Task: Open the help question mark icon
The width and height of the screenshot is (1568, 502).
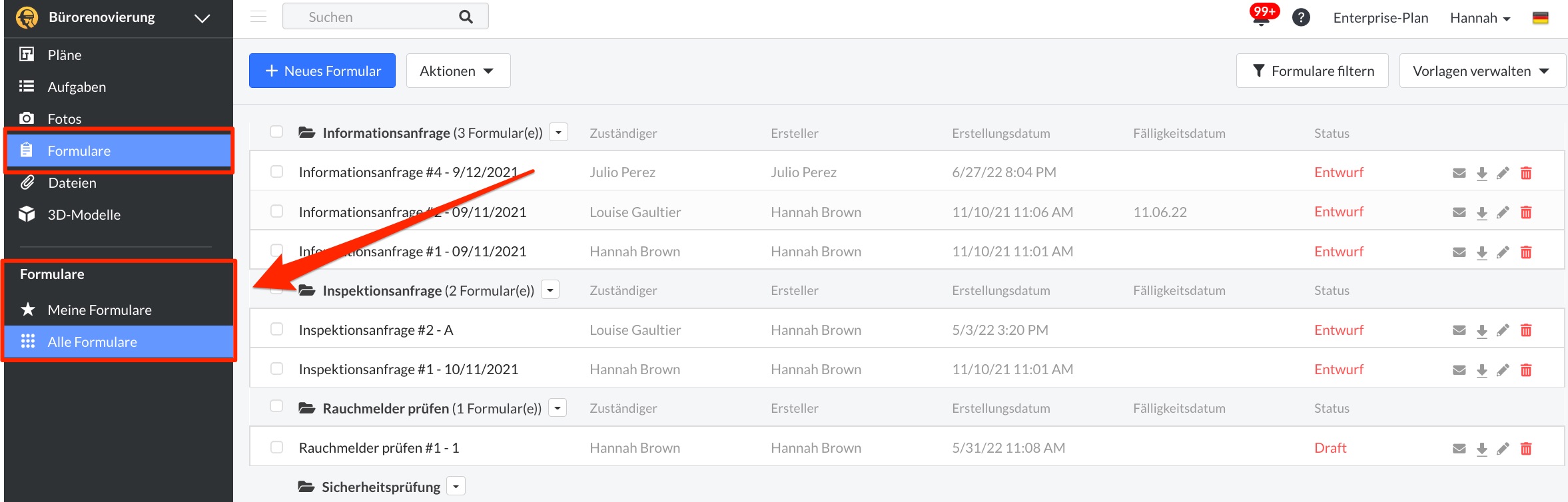Action: tap(1301, 17)
